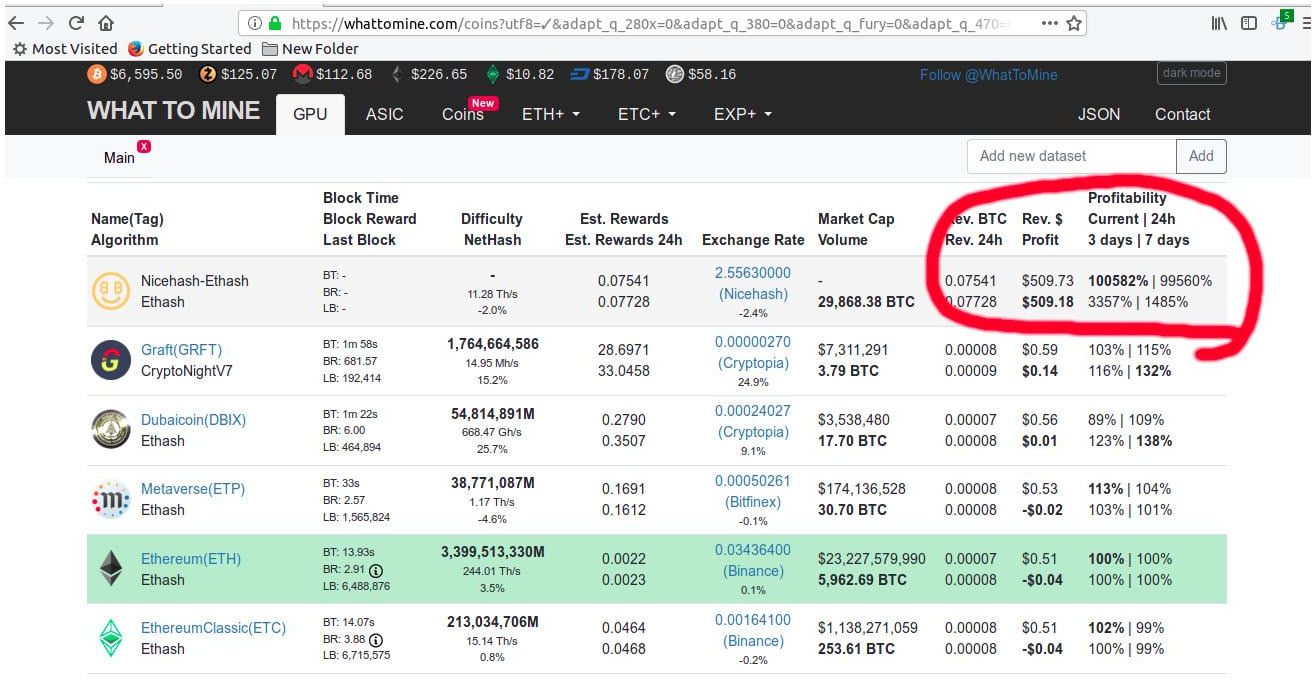Click the WHAT TO MINE site logo
Image resolution: width=1312 pixels, height=680 pixels.
click(174, 111)
